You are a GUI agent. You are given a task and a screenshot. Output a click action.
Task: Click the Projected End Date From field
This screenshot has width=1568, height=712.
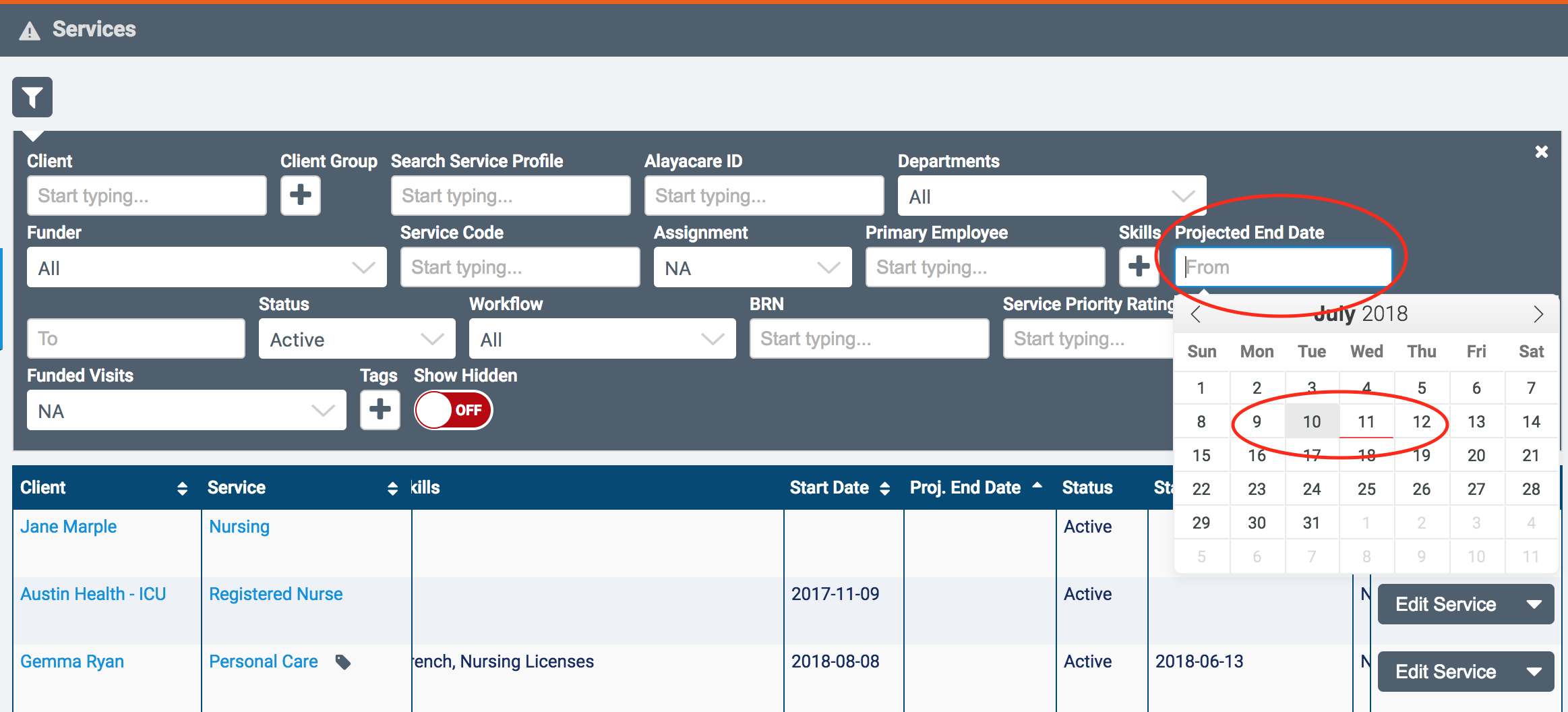[x=1282, y=267]
